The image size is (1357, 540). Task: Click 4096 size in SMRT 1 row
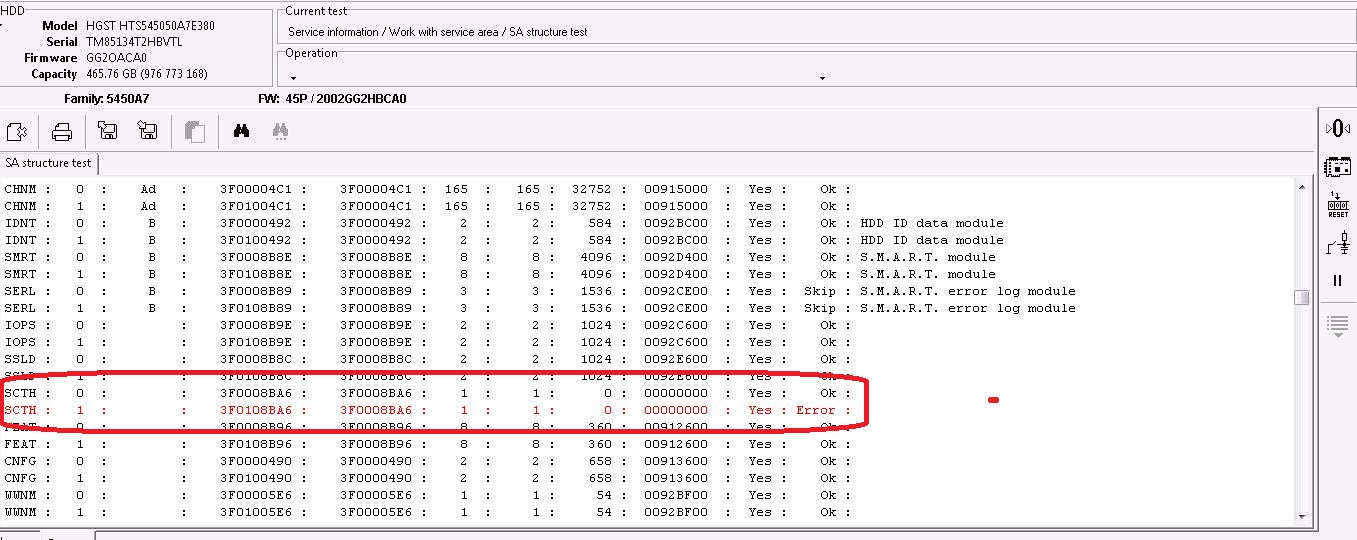(596, 274)
